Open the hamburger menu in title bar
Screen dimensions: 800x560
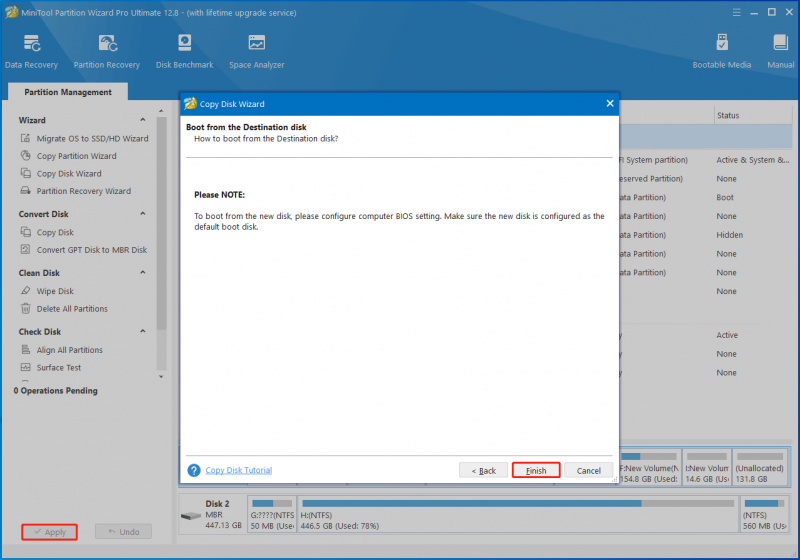coord(736,12)
